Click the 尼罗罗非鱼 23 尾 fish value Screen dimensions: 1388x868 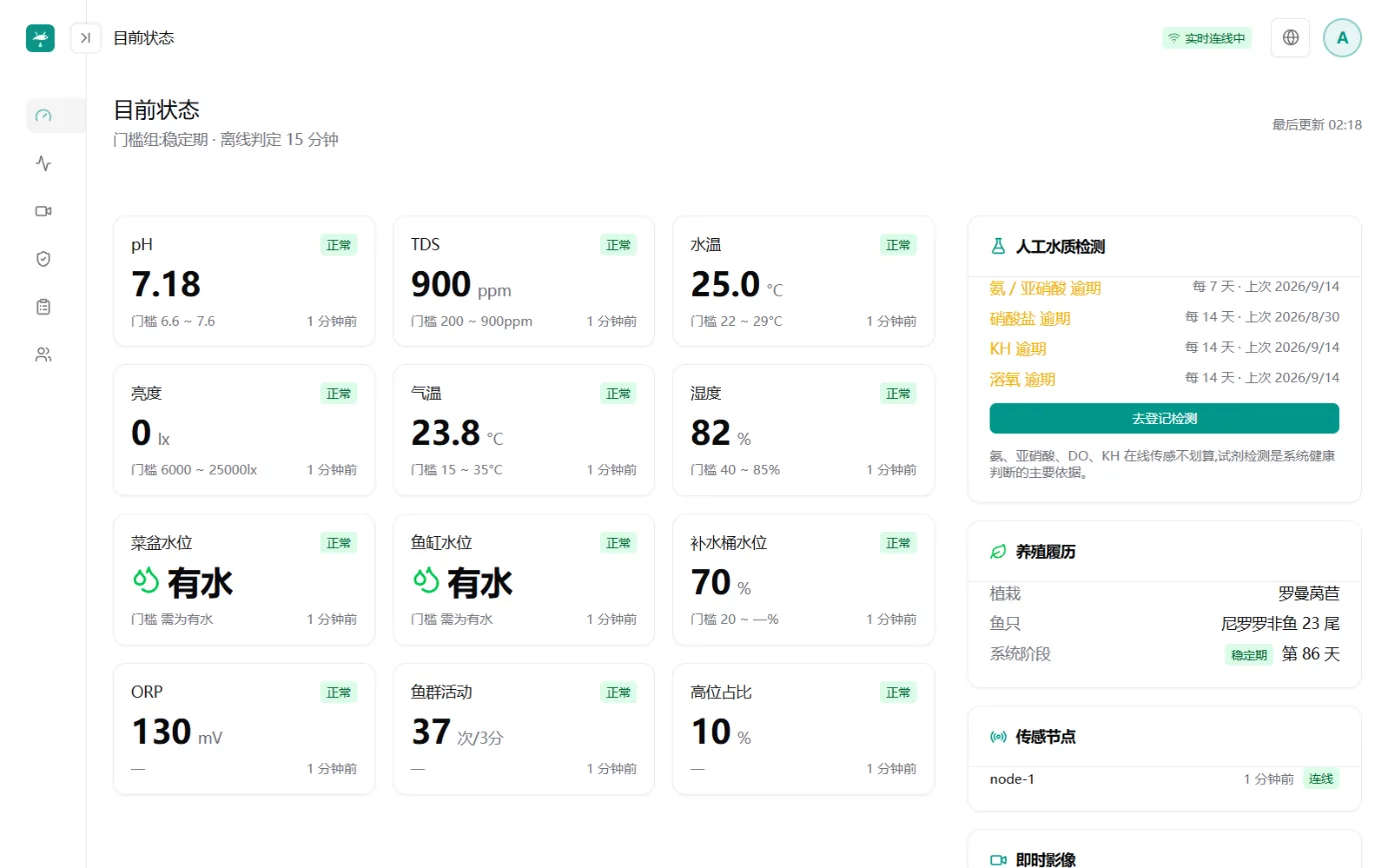(x=1280, y=624)
